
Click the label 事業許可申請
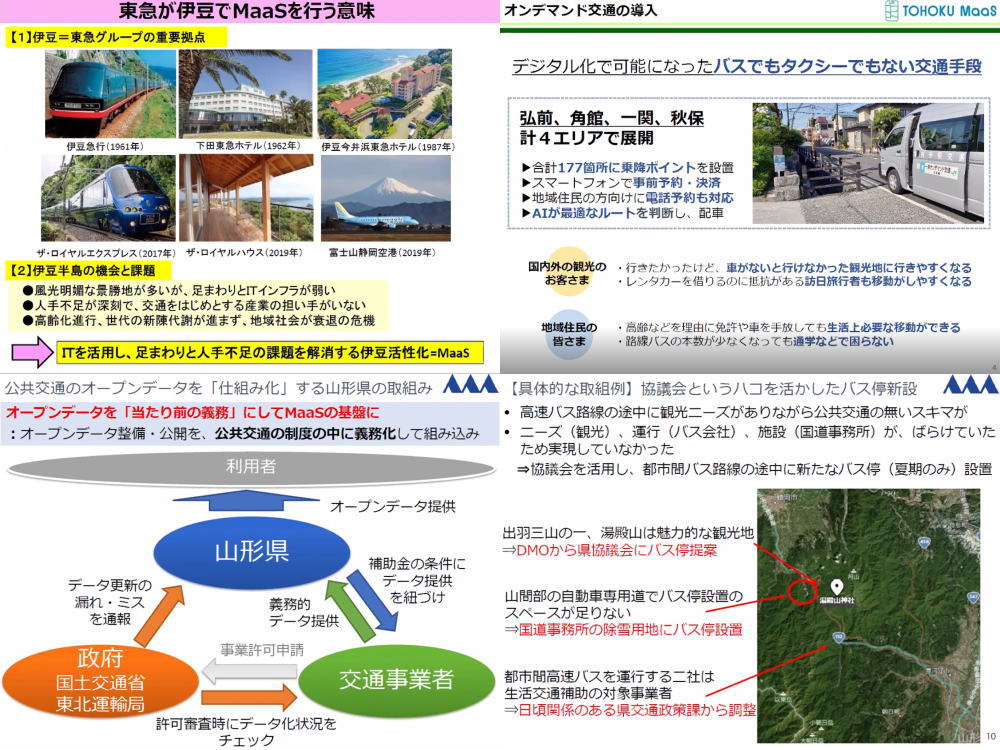(x=262, y=651)
